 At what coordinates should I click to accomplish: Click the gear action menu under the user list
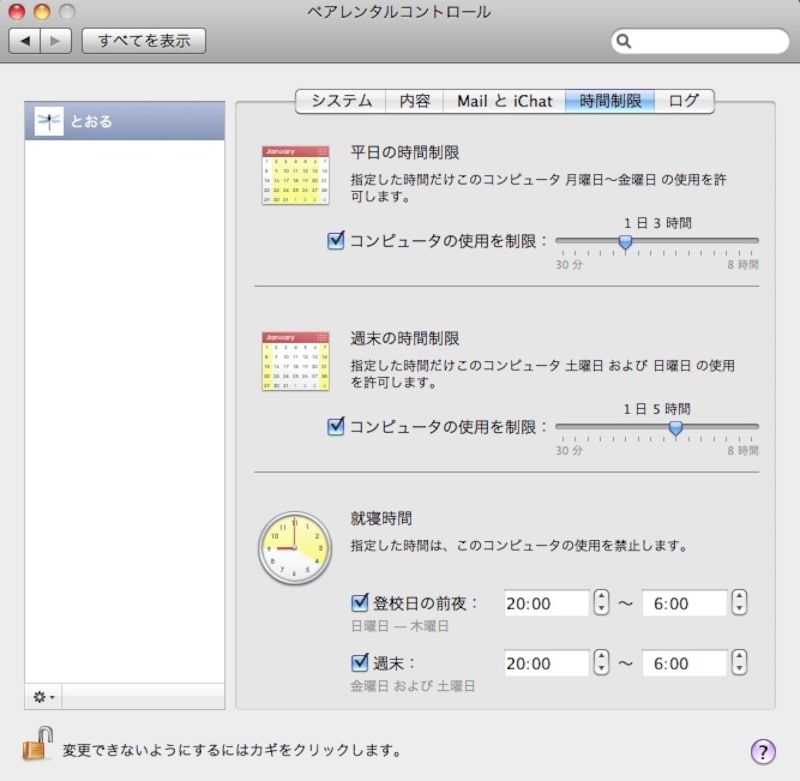[44, 696]
